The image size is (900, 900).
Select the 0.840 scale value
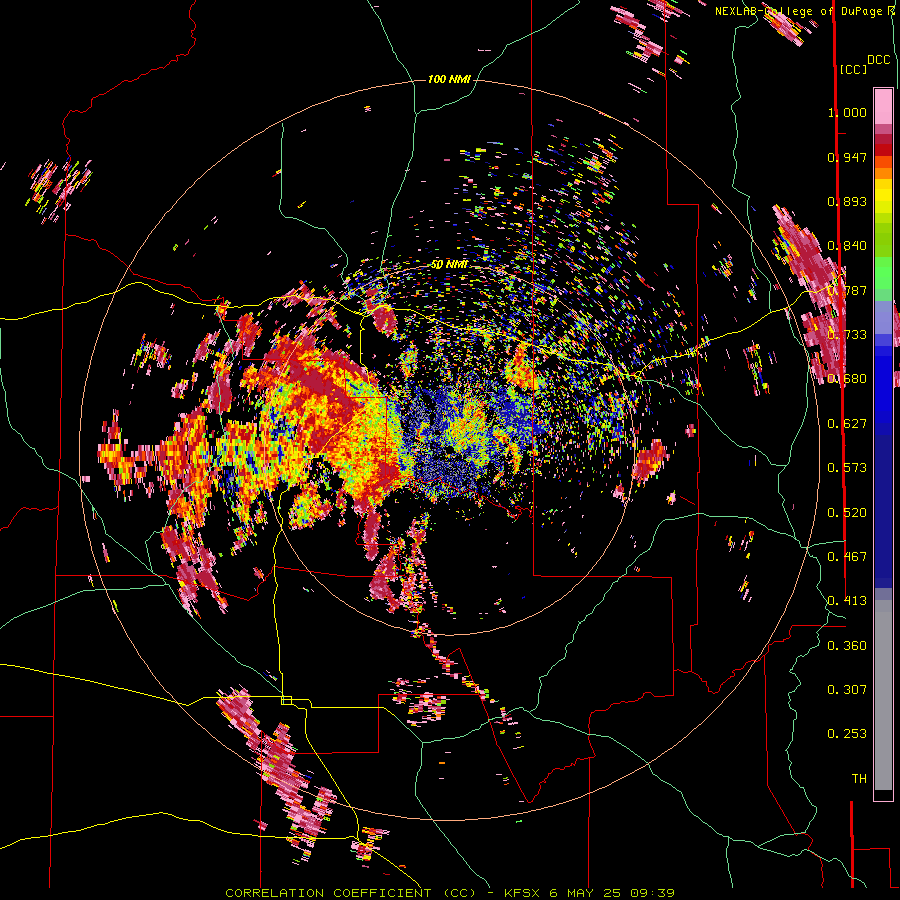pos(847,246)
